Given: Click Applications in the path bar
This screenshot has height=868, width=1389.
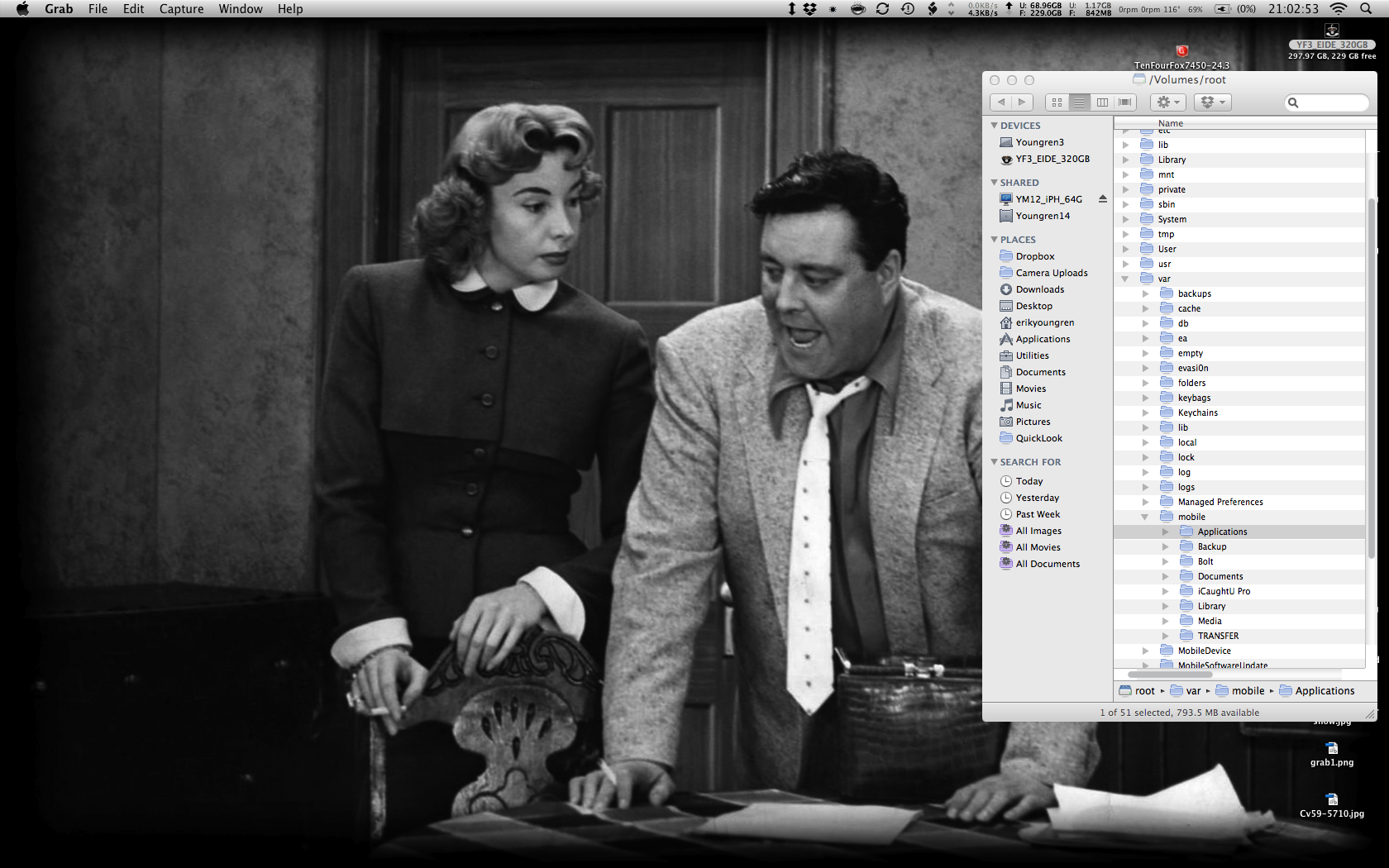Looking at the screenshot, I should [x=1317, y=691].
